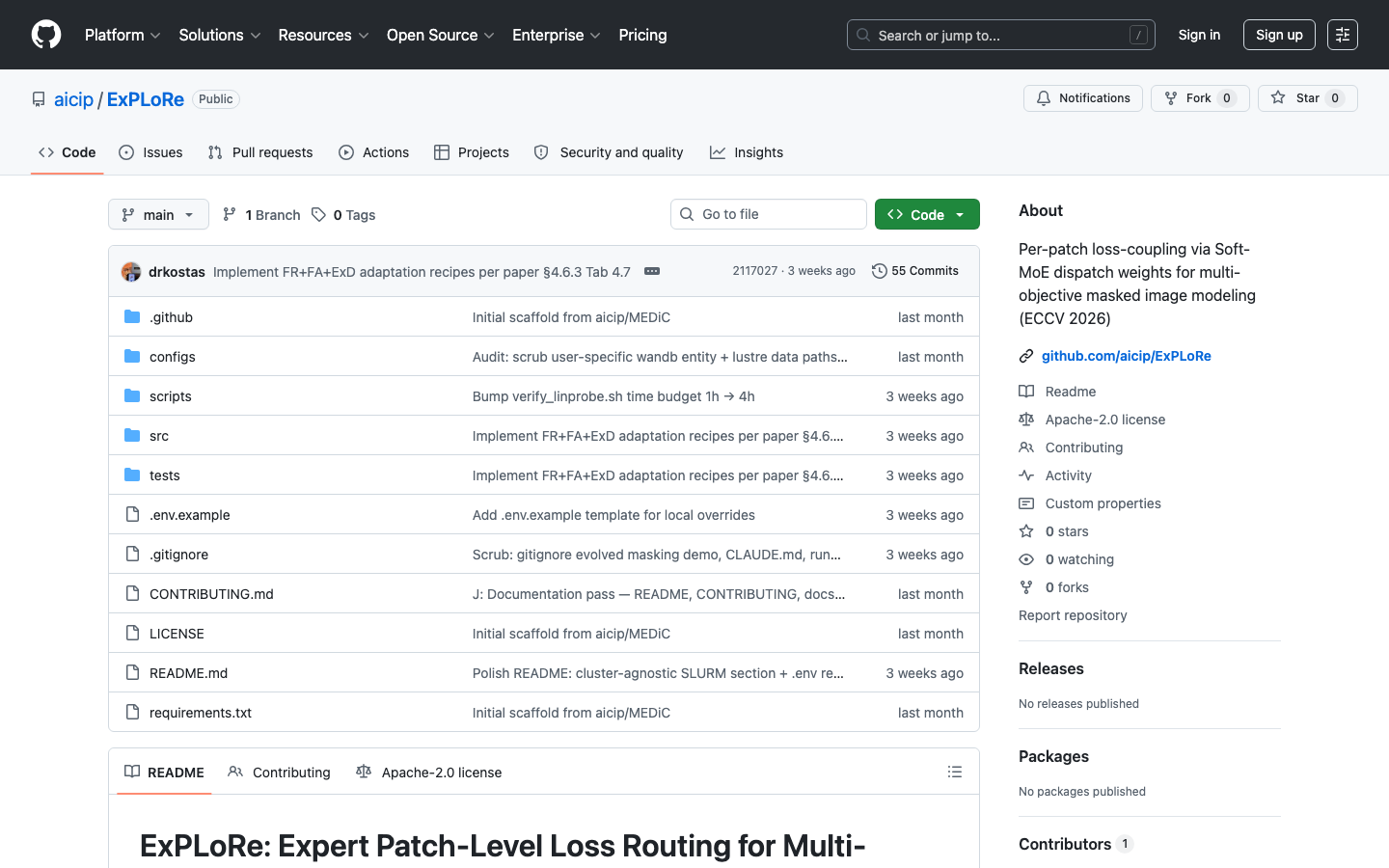This screenshot has width=1389, height=868.
Task: Click the drkostas avatar thumbnail
Action: (131, 271)
